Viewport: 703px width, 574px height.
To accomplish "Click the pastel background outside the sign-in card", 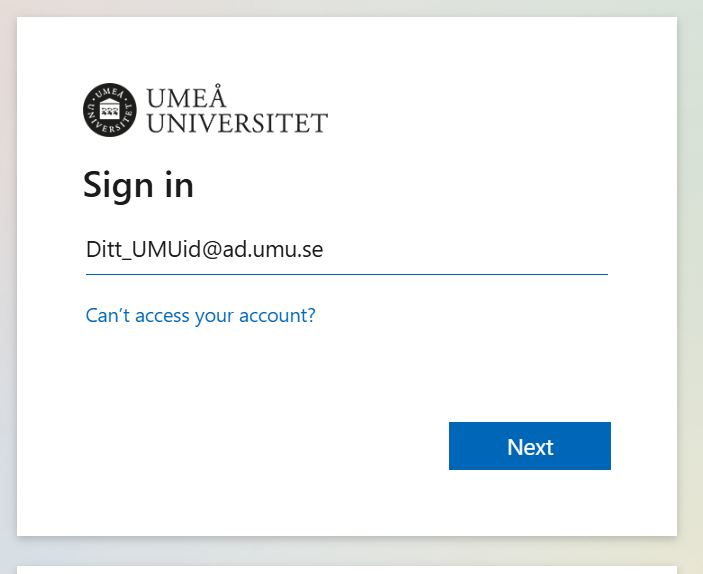I will [x=690, y=300].
